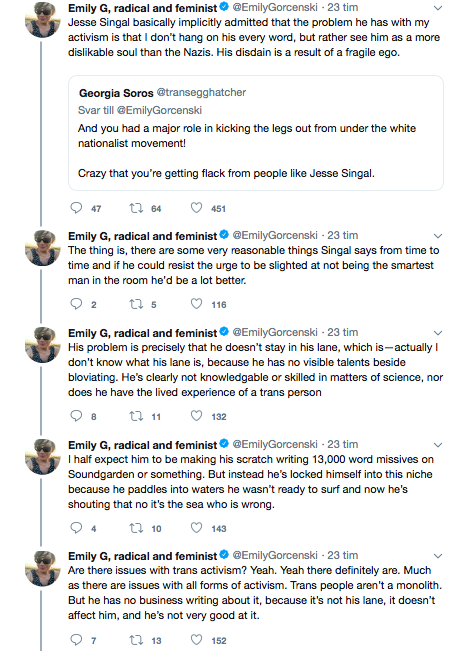Open the quoted Georgia Soros tweet
This screenshot has height=651, width=474.
[x=256, y=133]
